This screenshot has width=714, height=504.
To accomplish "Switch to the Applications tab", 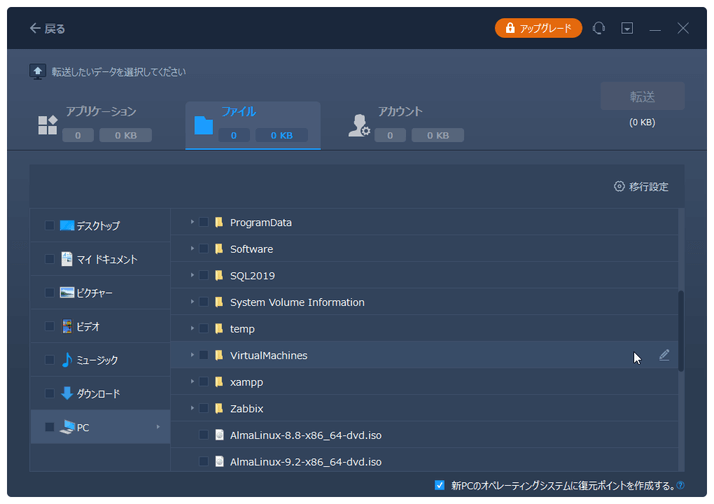I will tap(100, 124).
